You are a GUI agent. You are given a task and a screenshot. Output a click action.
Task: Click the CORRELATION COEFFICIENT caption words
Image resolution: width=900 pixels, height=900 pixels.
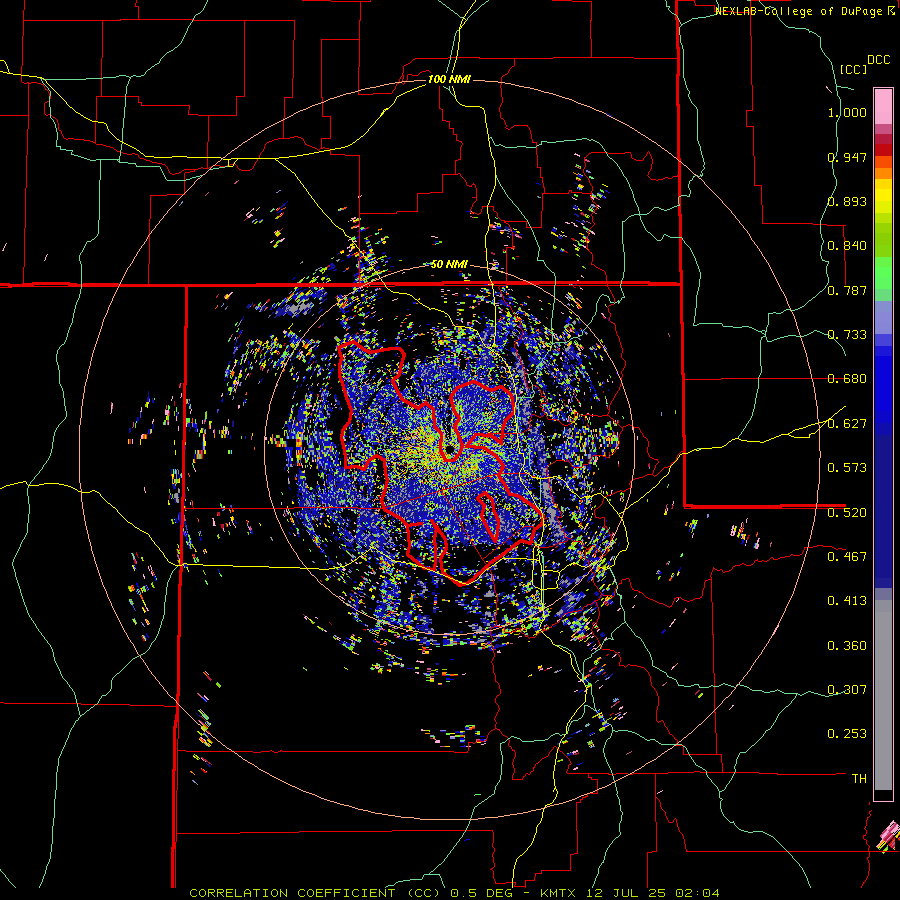pyautogui.click(x=292, y=893)
